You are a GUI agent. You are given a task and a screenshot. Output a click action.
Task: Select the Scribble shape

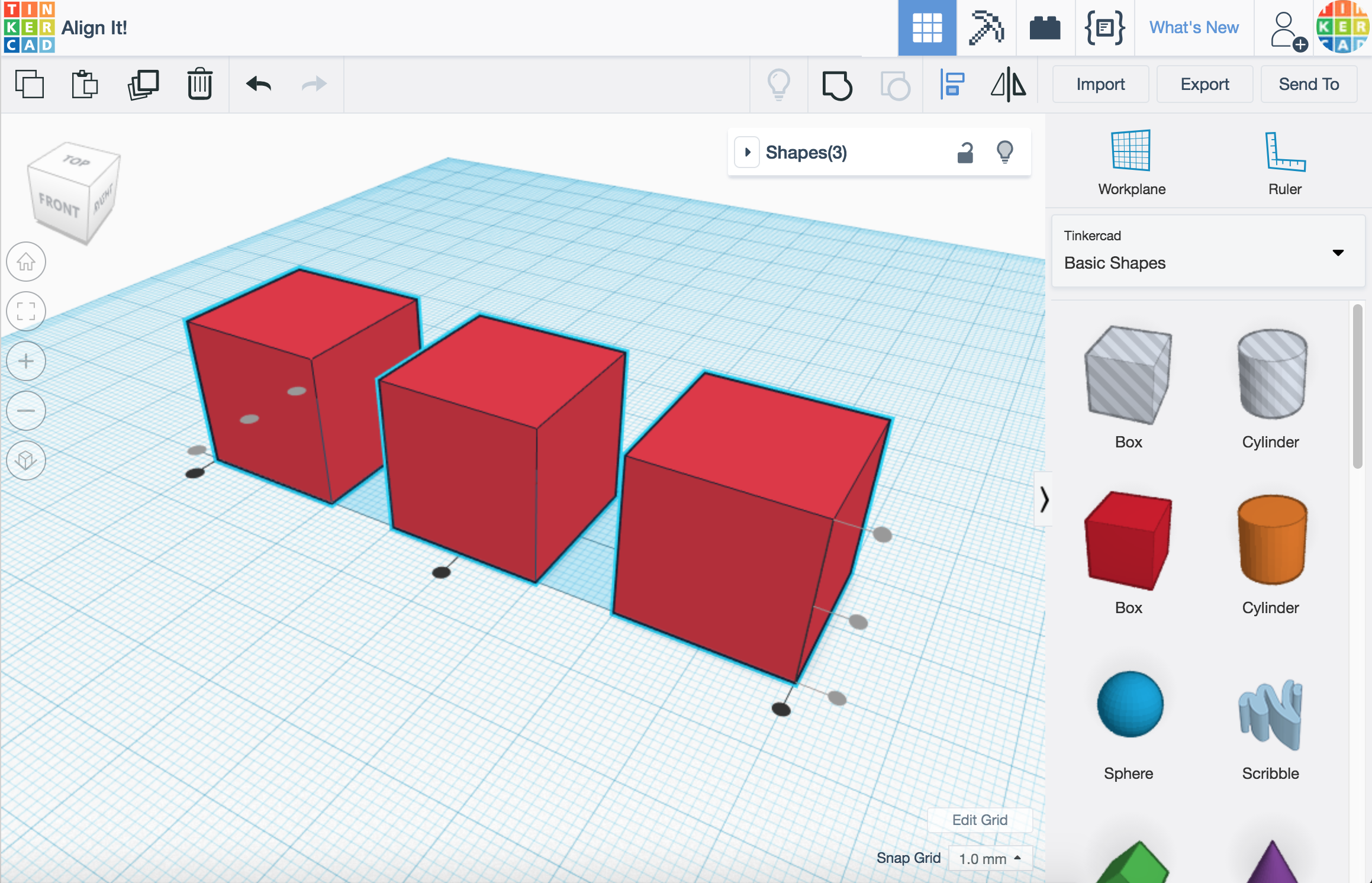click(x=1270, y=714)
